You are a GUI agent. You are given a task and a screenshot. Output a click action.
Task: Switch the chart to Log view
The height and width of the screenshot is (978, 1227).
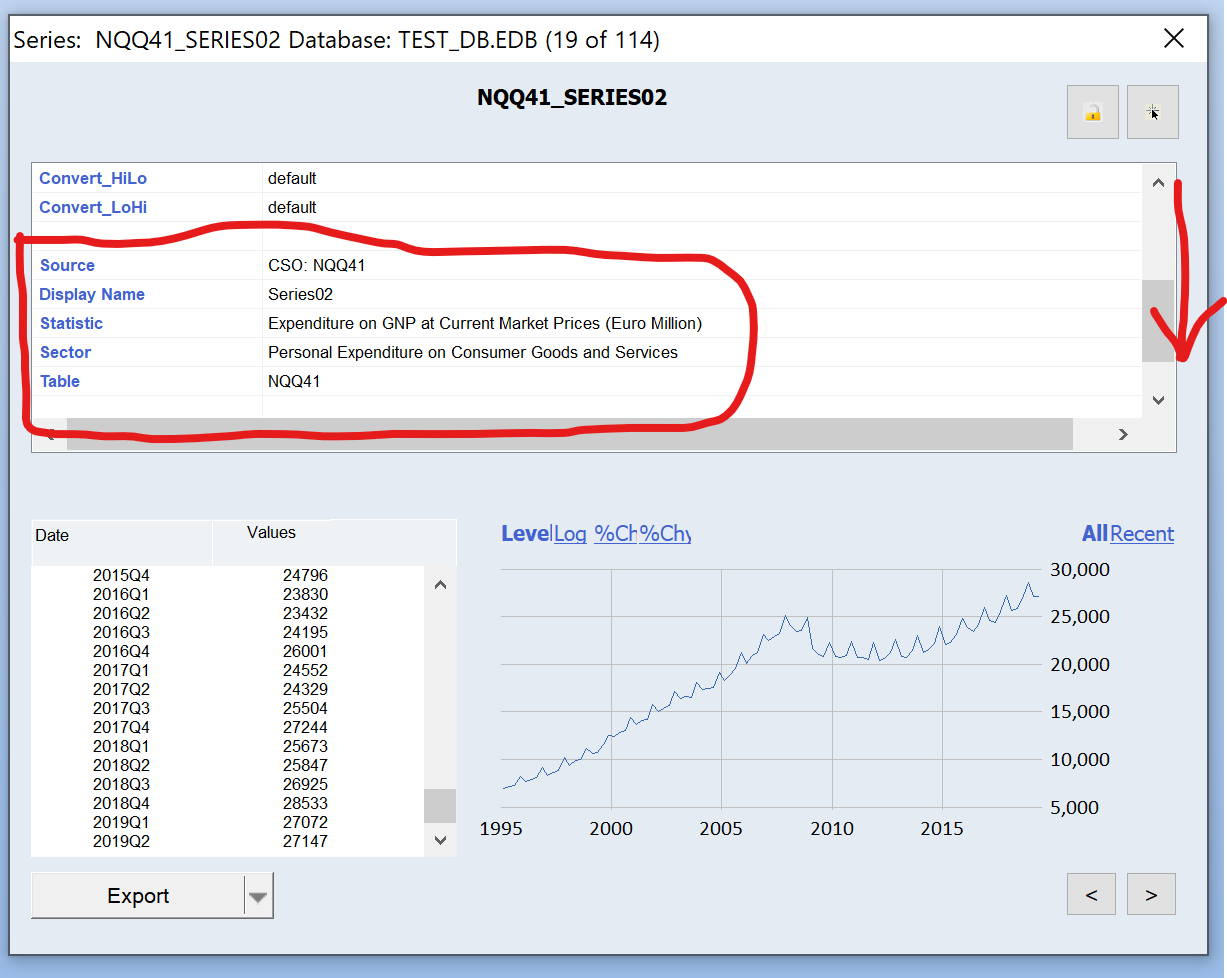(x=570, y=534)
